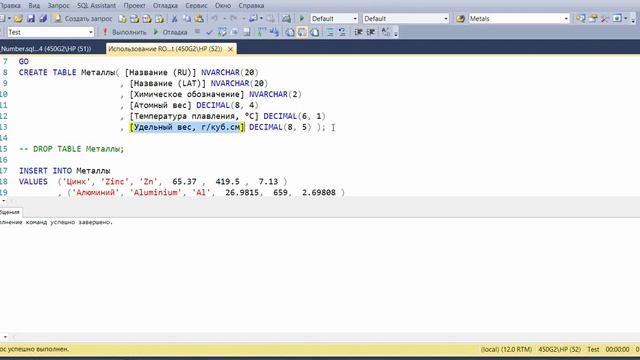Viewport: 640px width, 360px height.
Task: Click the Redo arrow icon
Action: (x=233, y=19)
